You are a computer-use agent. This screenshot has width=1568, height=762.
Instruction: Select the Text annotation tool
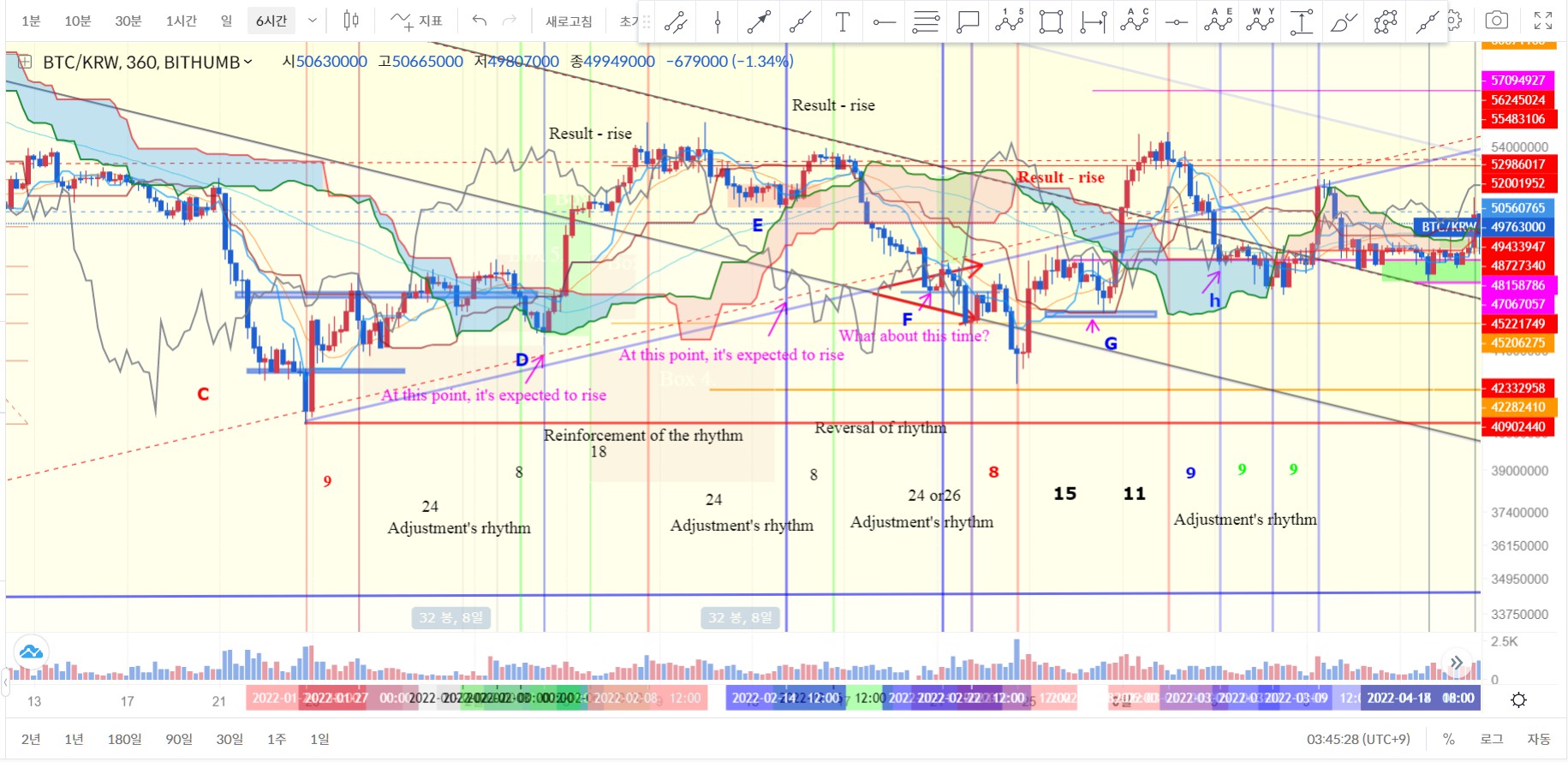point(843,21)
